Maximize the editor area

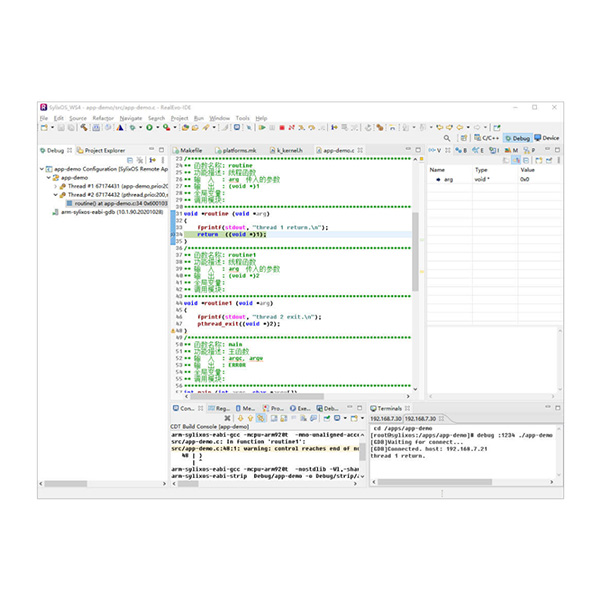click(x=418, y=149)
